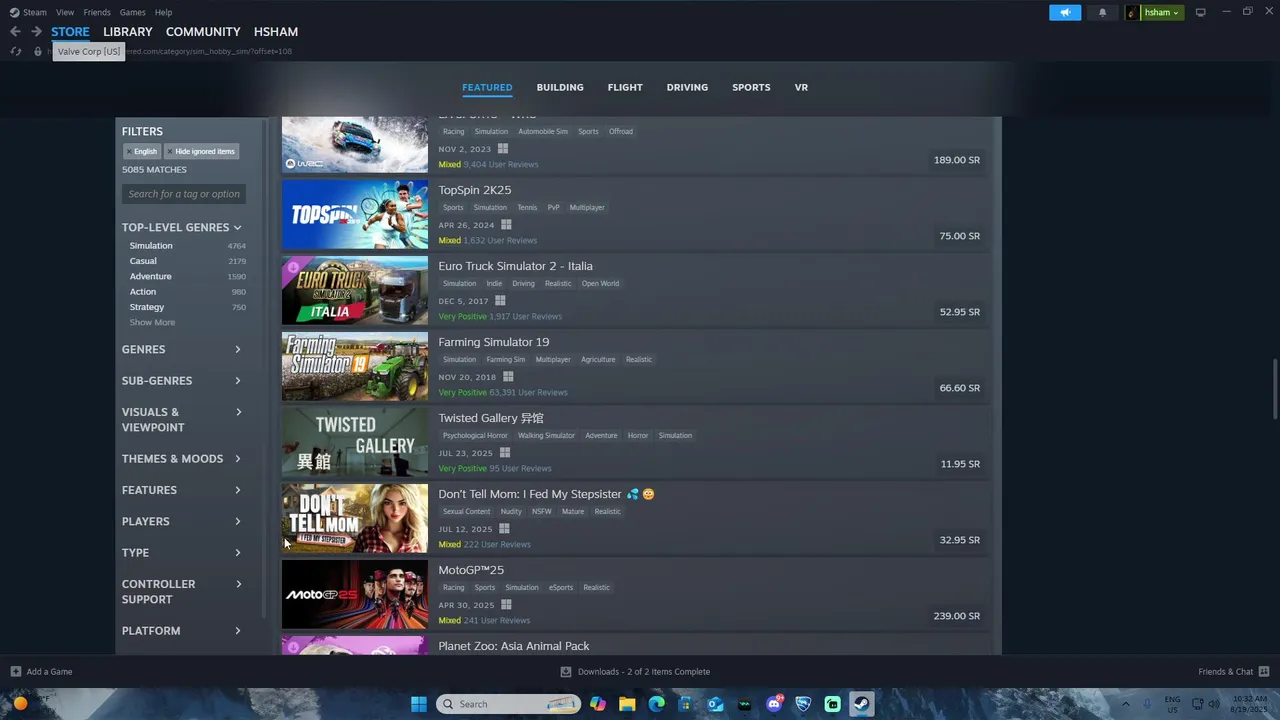Open Copilot from the taskbar
Screen dimensions: 1280x720
point(597,704)
